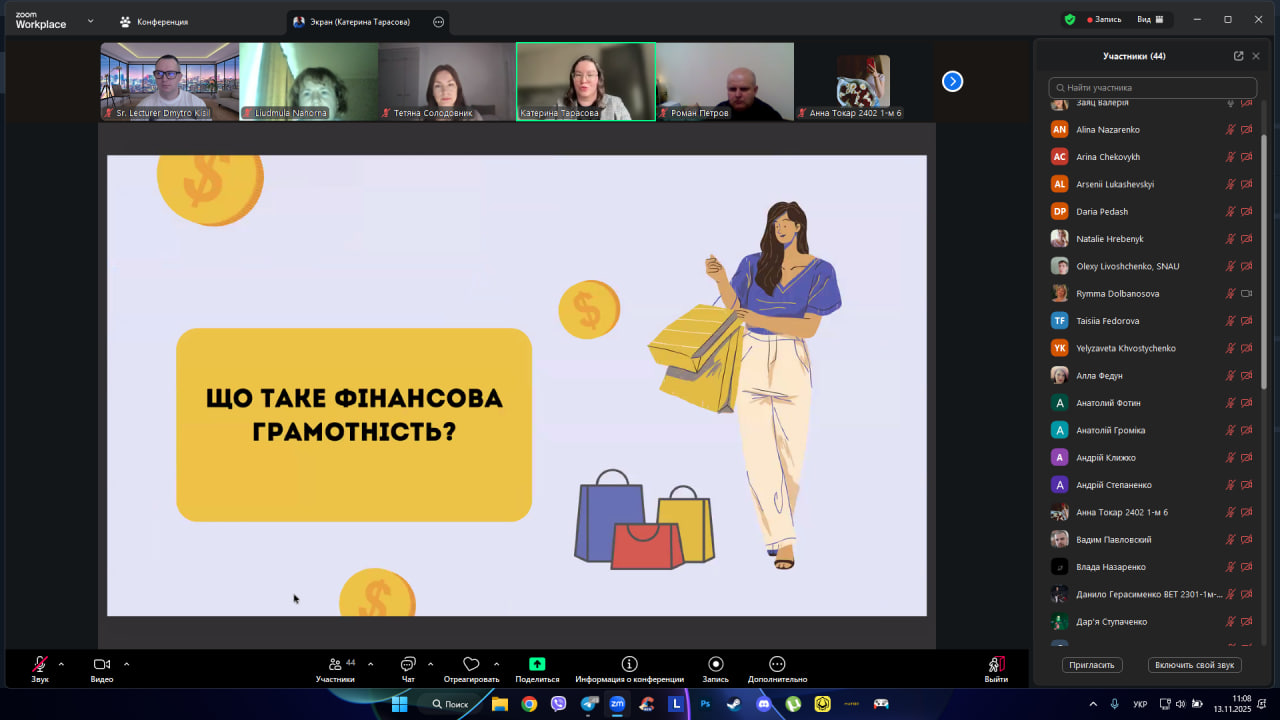
Task: Open the Чат (Chat) panel
Action: (x=408, y=665)
